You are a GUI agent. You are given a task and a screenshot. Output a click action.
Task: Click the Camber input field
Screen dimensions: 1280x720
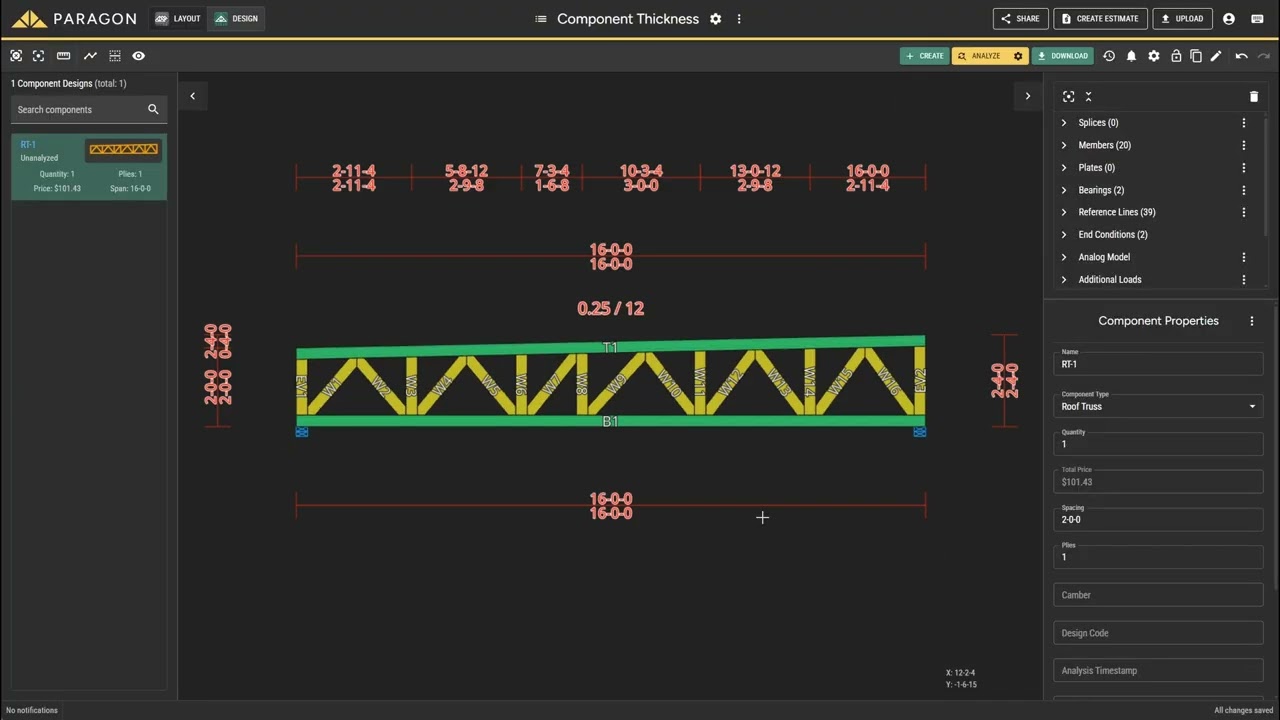(x=1158, y=595)
